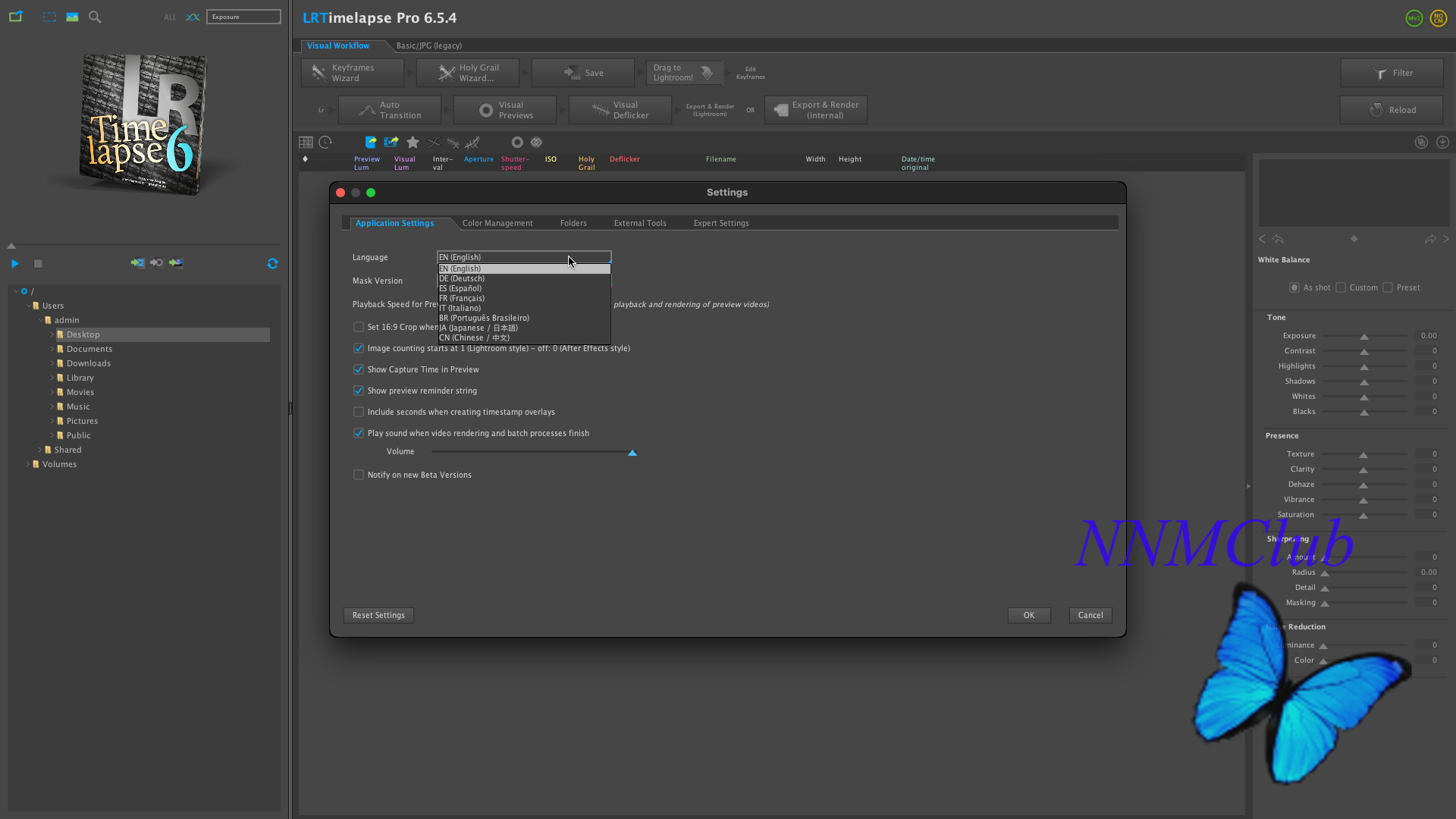
Task: Open the Color Management tab
Action: (497, 223)
